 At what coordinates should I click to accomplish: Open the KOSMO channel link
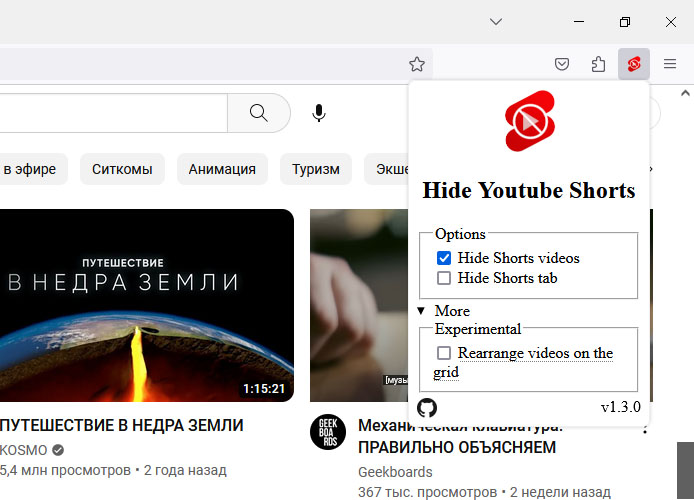click(23, 450)
